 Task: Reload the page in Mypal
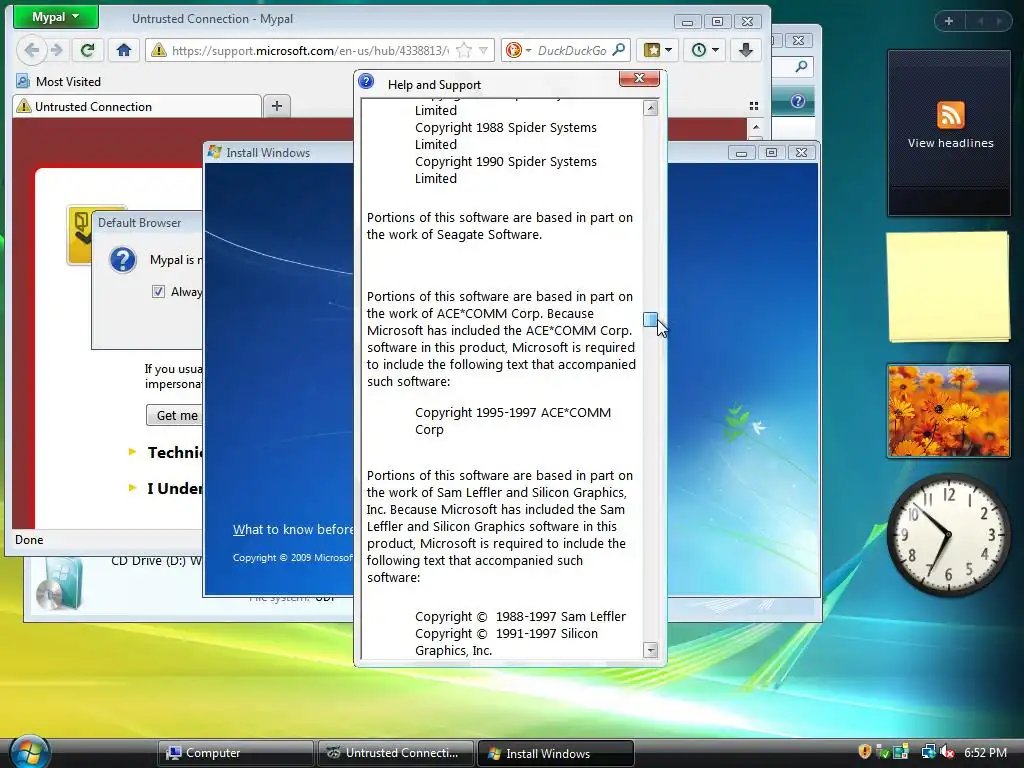88,50
